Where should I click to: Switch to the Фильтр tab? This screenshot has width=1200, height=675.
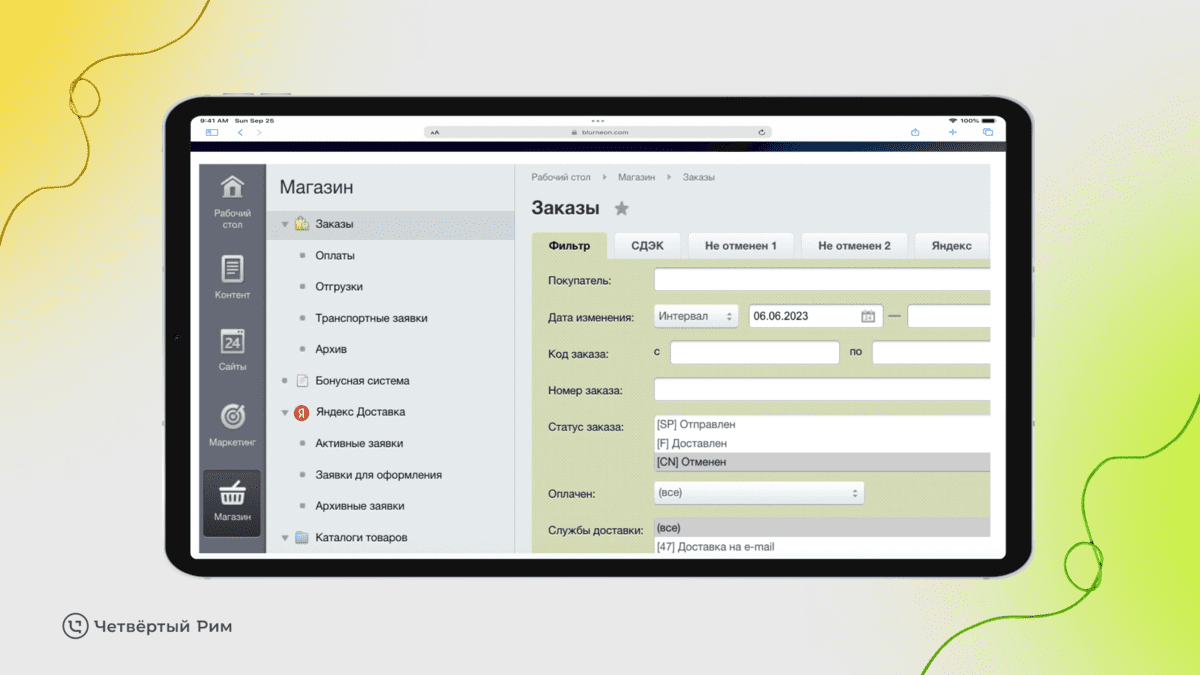569,246
